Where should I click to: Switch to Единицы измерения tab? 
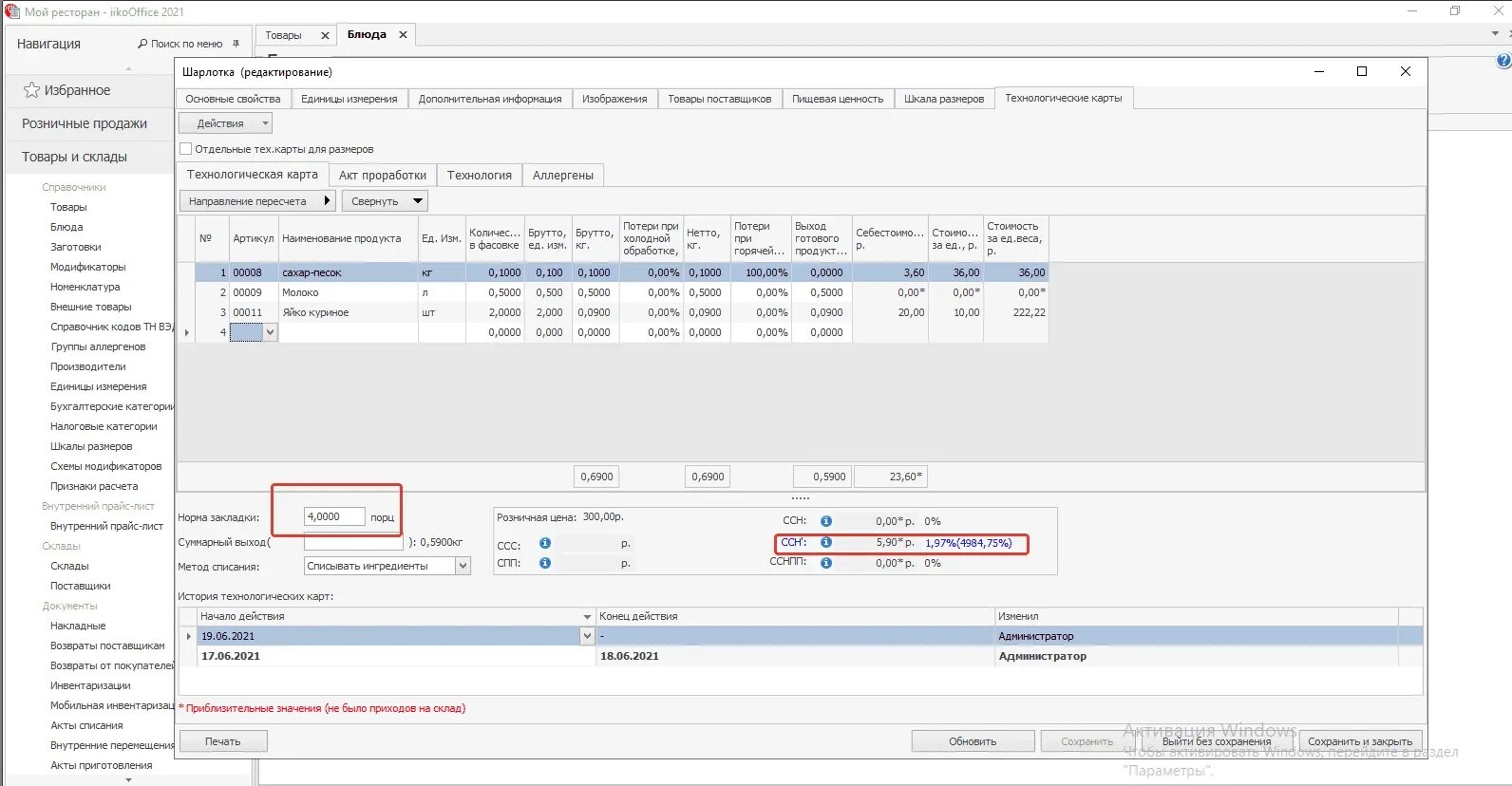click(350, 99)
